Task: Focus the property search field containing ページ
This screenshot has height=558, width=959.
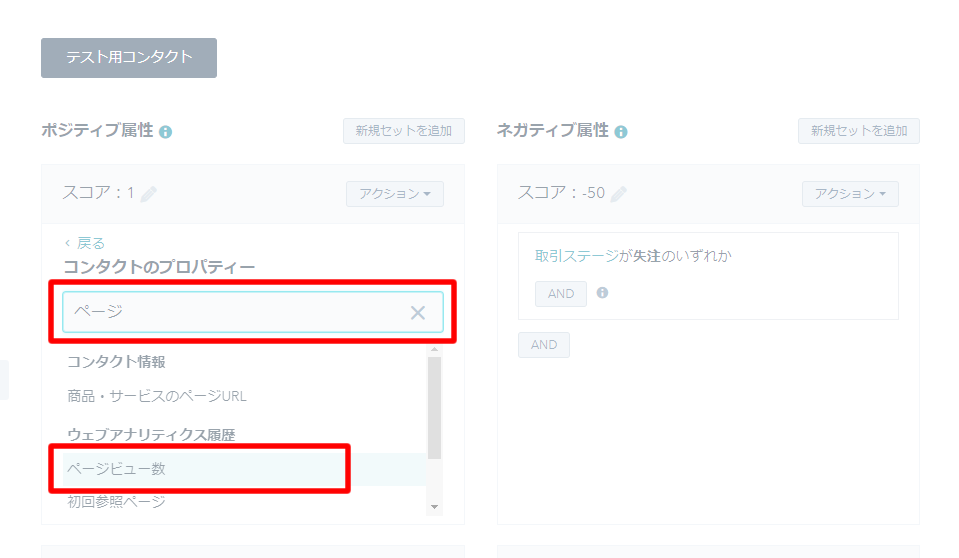Action: pyautogui.click(x=253, y=312)
